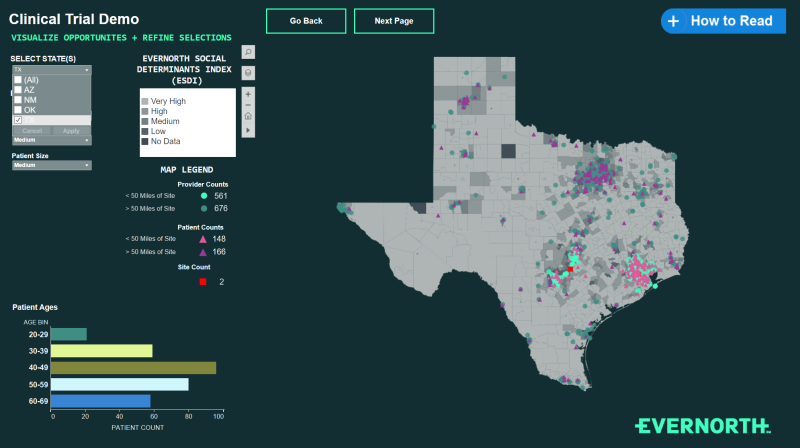800x448 pixels.
Task: Go to the Next Page
Action: [394, 21]
